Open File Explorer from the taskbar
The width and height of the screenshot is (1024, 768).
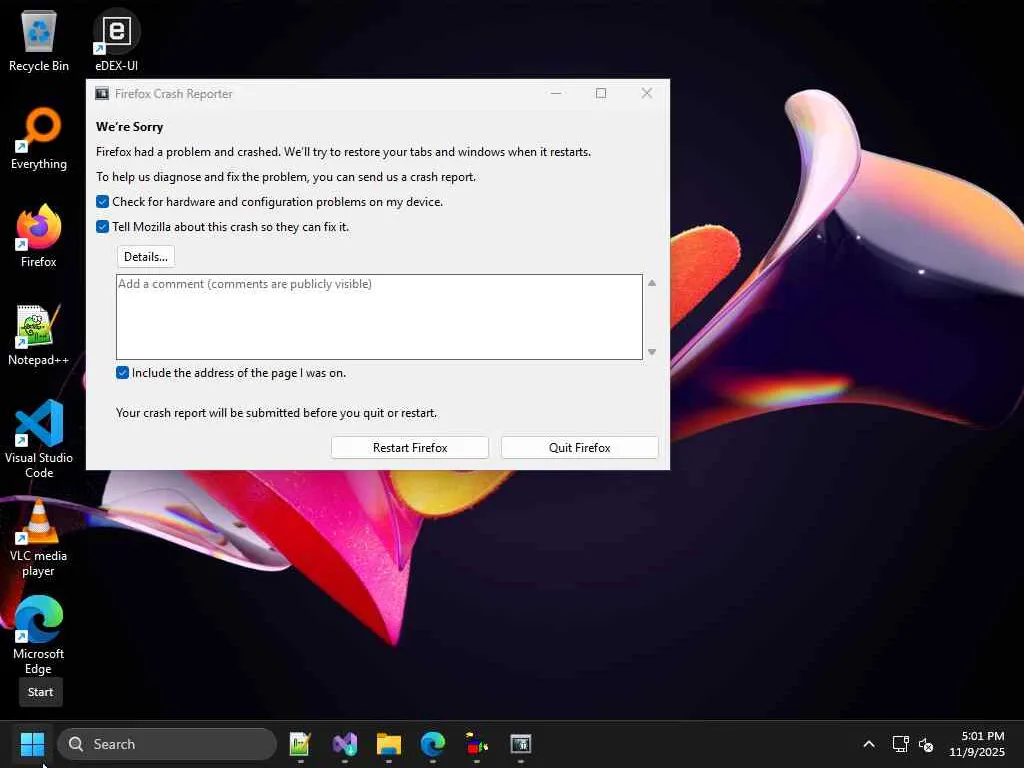389,744
